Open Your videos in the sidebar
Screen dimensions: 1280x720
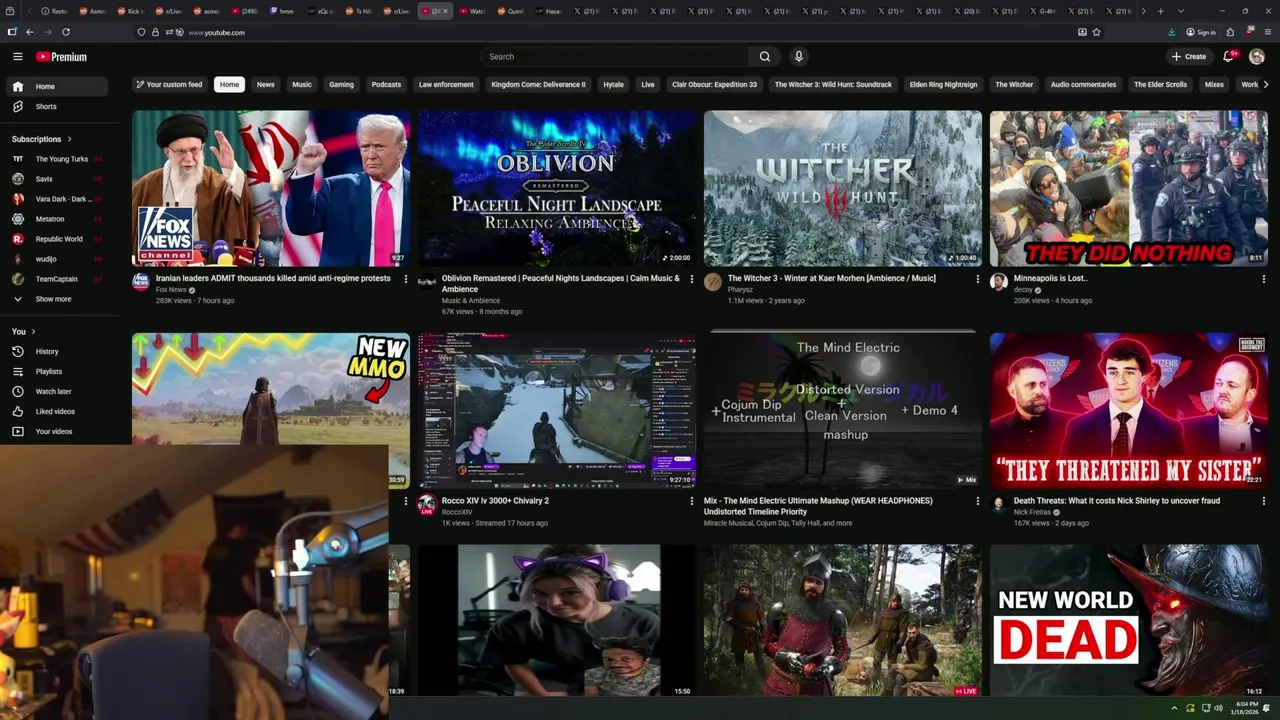click(x=55, y=431)
